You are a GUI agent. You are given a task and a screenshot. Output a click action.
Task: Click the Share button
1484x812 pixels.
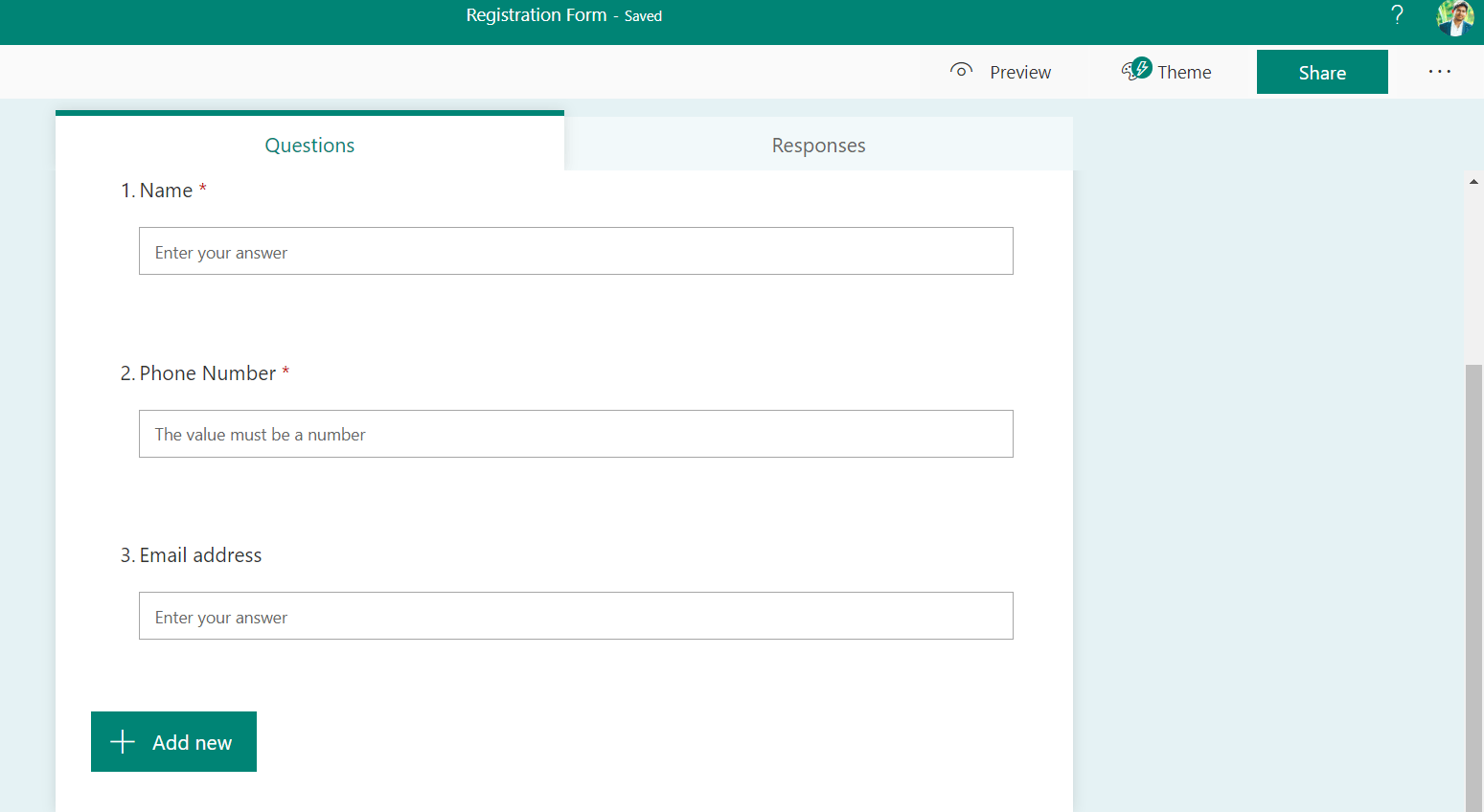pyautogui.click(x=1322, y=72)
